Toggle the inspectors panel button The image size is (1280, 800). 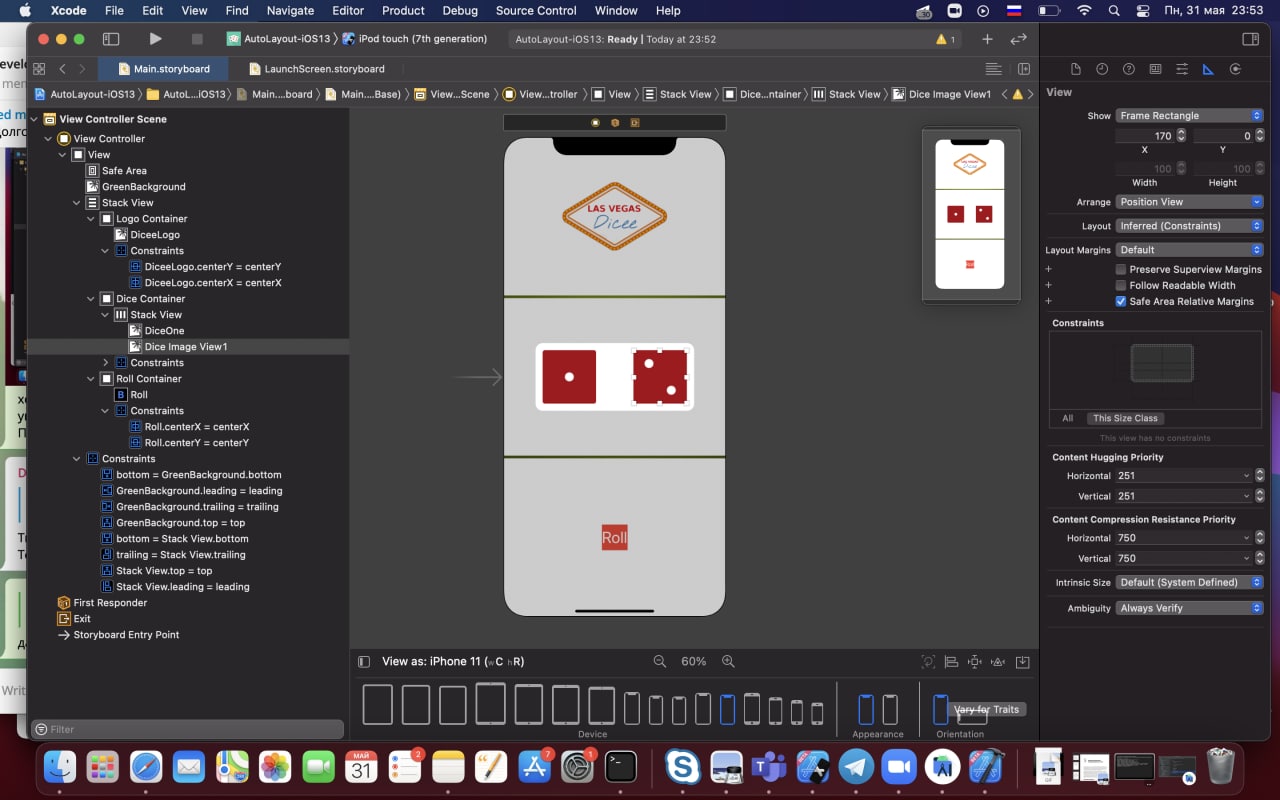(1250, 39)
